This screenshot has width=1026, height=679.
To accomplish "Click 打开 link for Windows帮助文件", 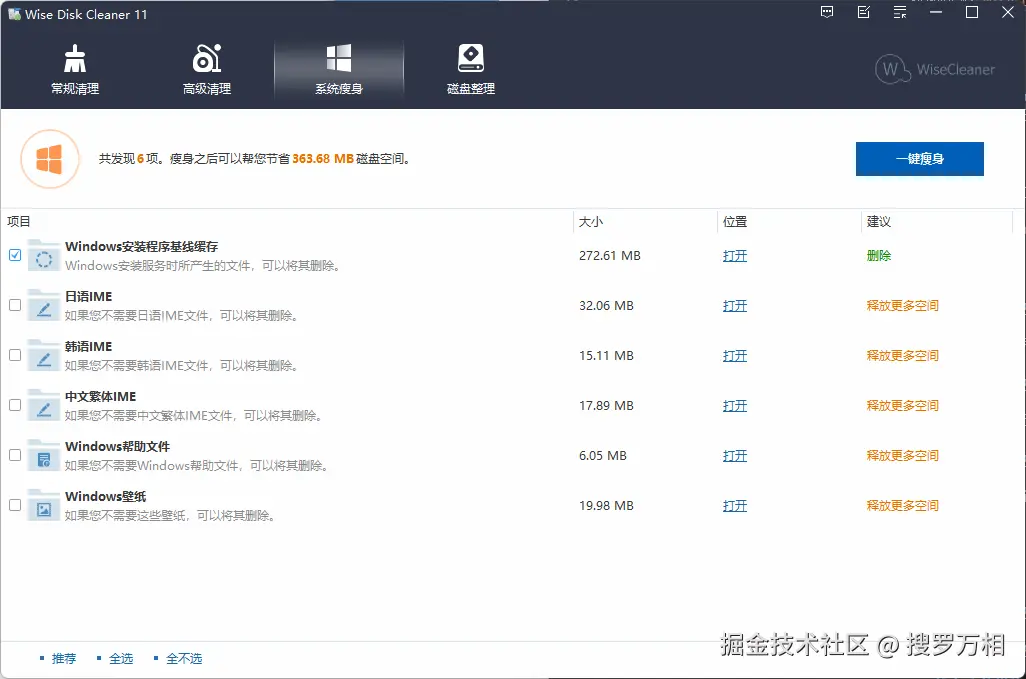I will point(735,456).
